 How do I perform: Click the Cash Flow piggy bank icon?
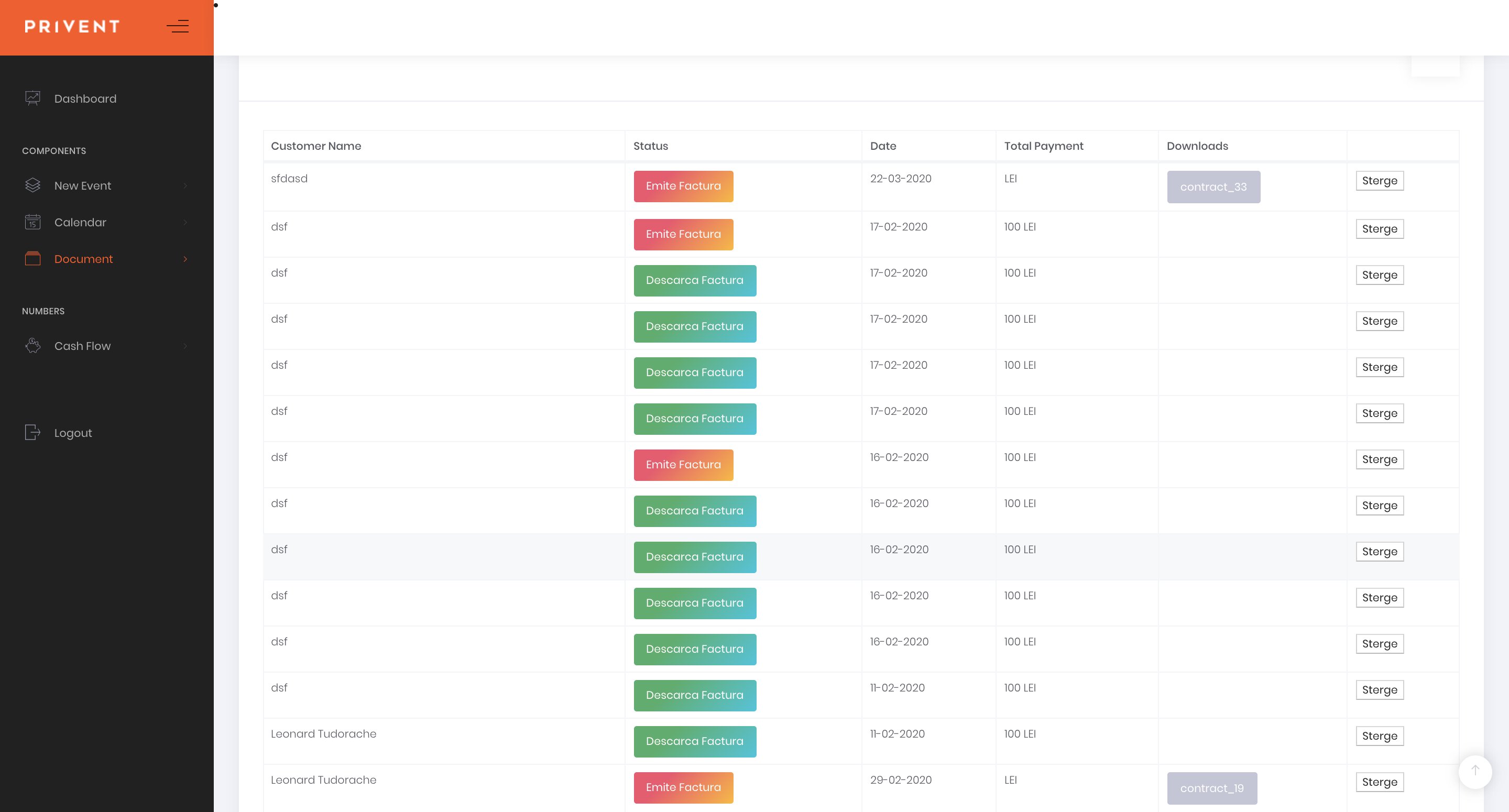pyautogui.click(x=33, y=346)
